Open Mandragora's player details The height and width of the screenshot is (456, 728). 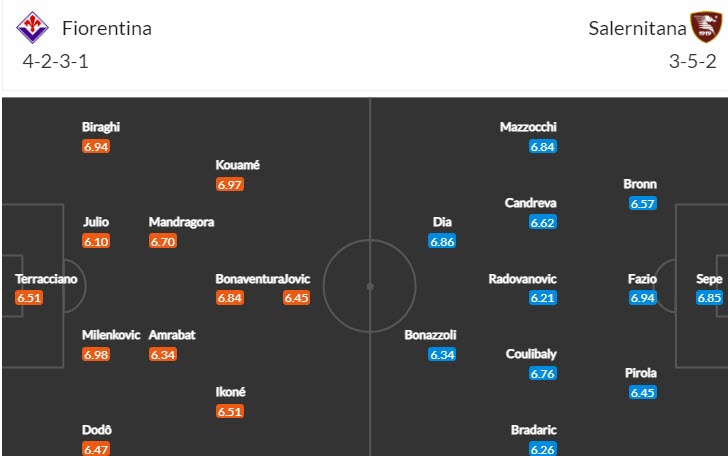point(181,222)
